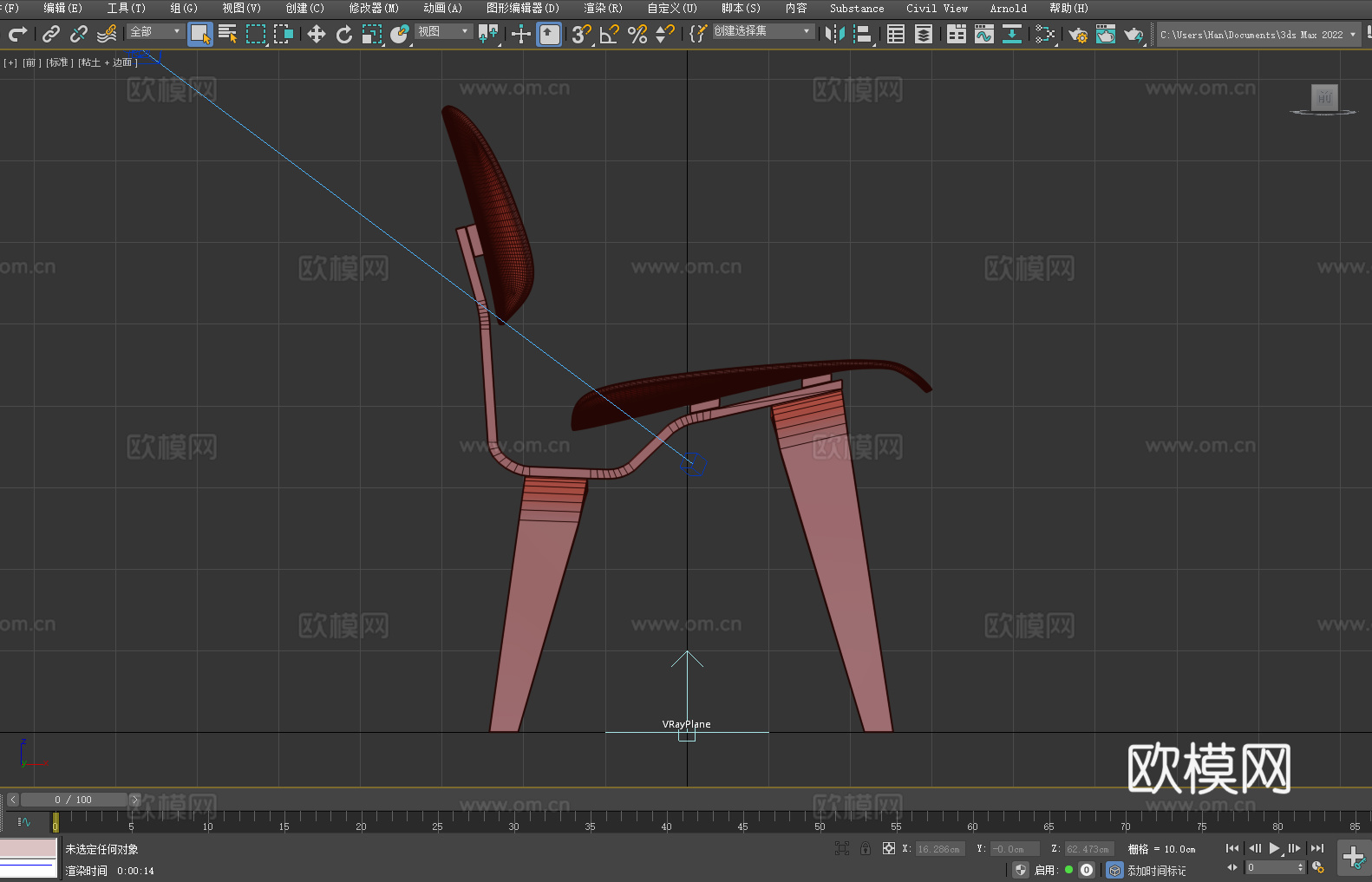Screen dimensions: 1372x882
Task: Toggle the Scene Explorer
Action: [896, 34]
